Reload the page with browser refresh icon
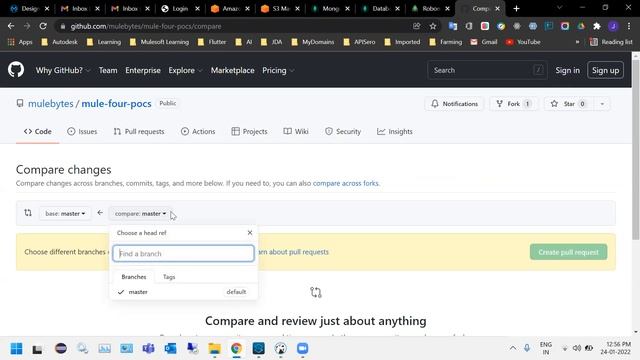The image size is (640, 360). point(43,26)
